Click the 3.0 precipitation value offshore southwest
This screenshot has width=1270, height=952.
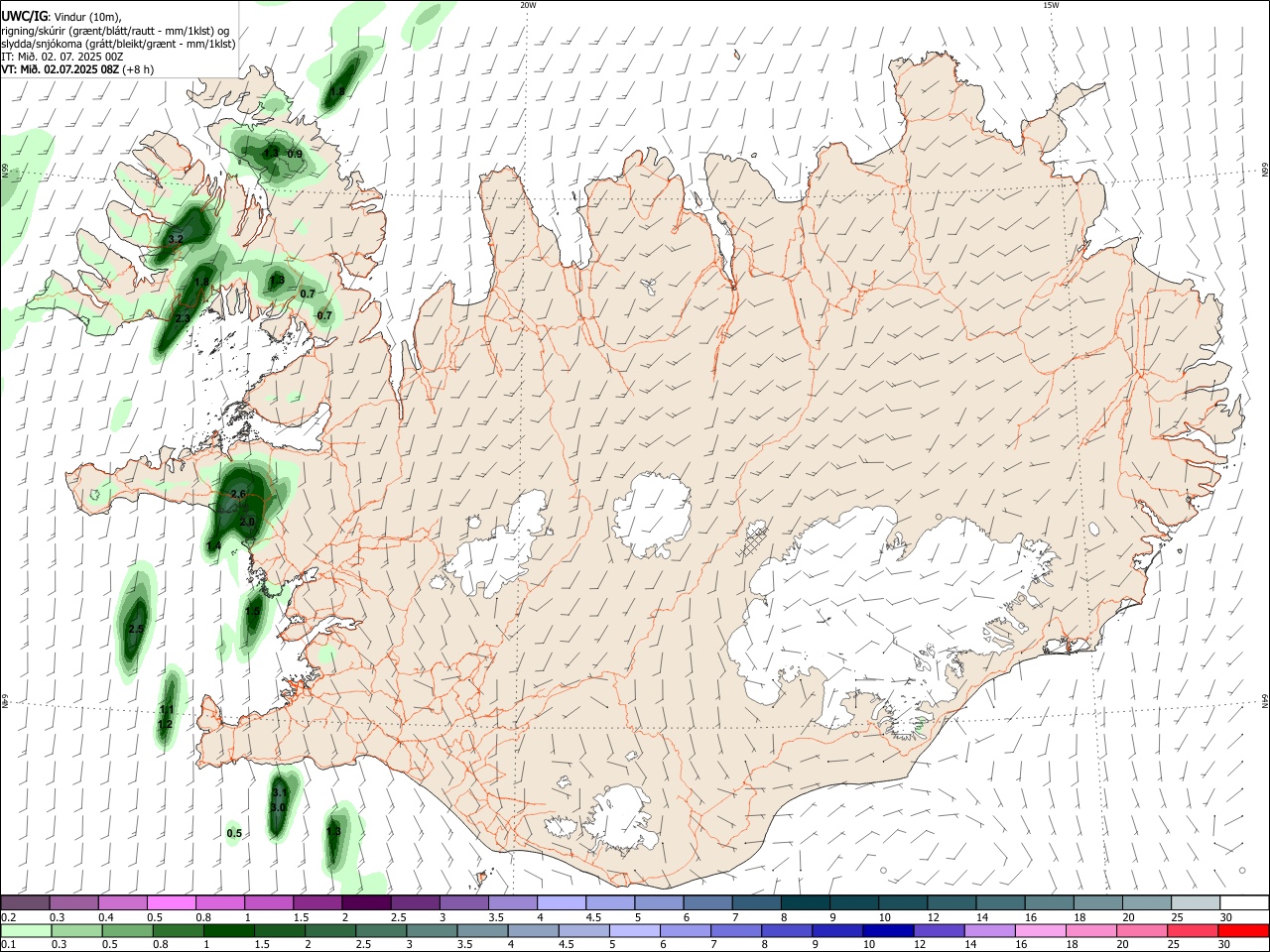click(278, 808)
